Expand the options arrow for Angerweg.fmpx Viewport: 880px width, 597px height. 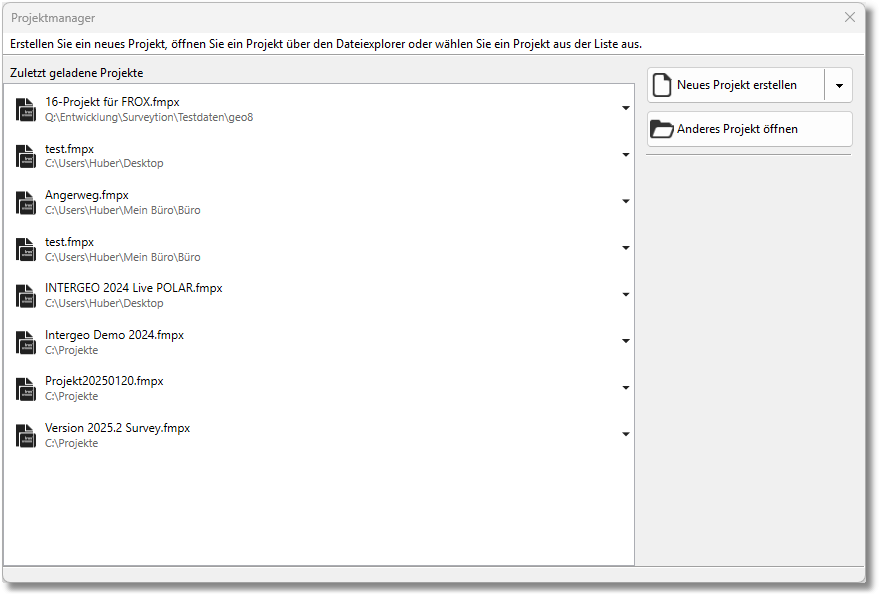click(626, 201)
